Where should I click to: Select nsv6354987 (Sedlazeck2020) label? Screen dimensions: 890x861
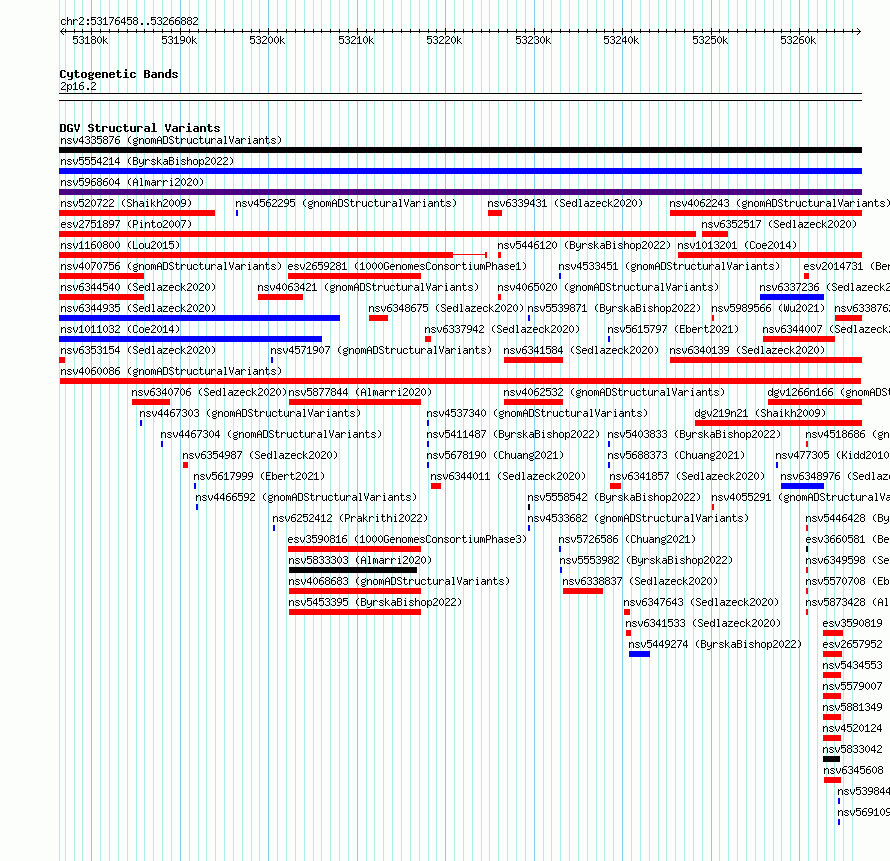click(260, 455)
